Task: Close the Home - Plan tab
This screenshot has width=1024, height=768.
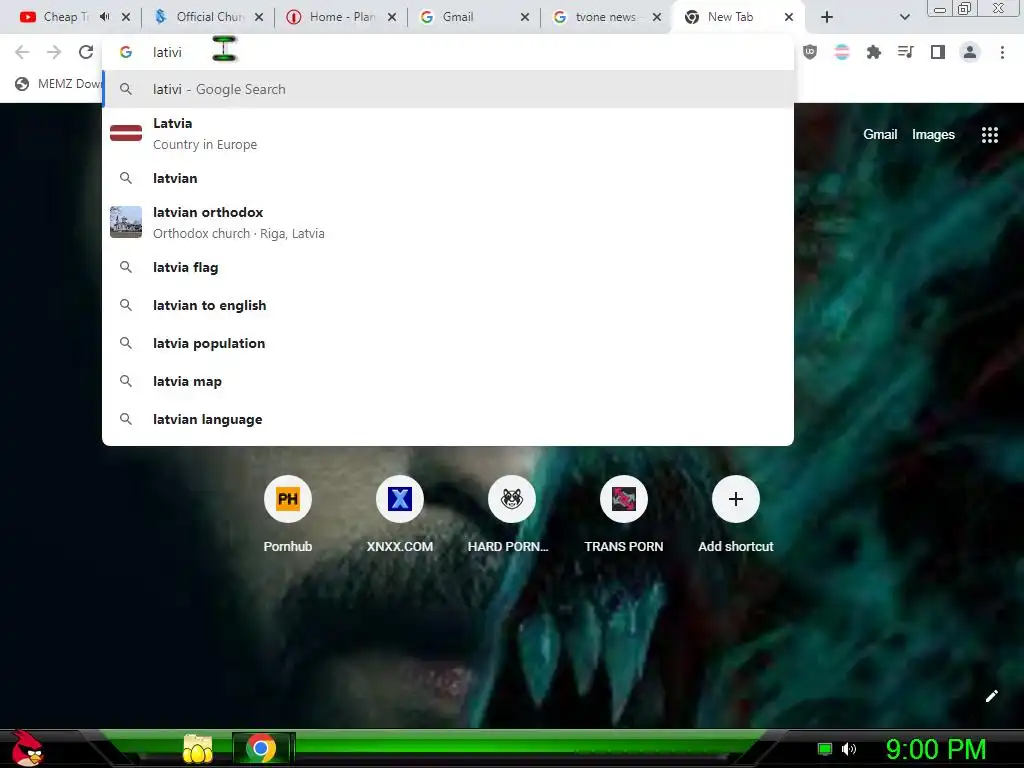Action: tap(392, 17)
